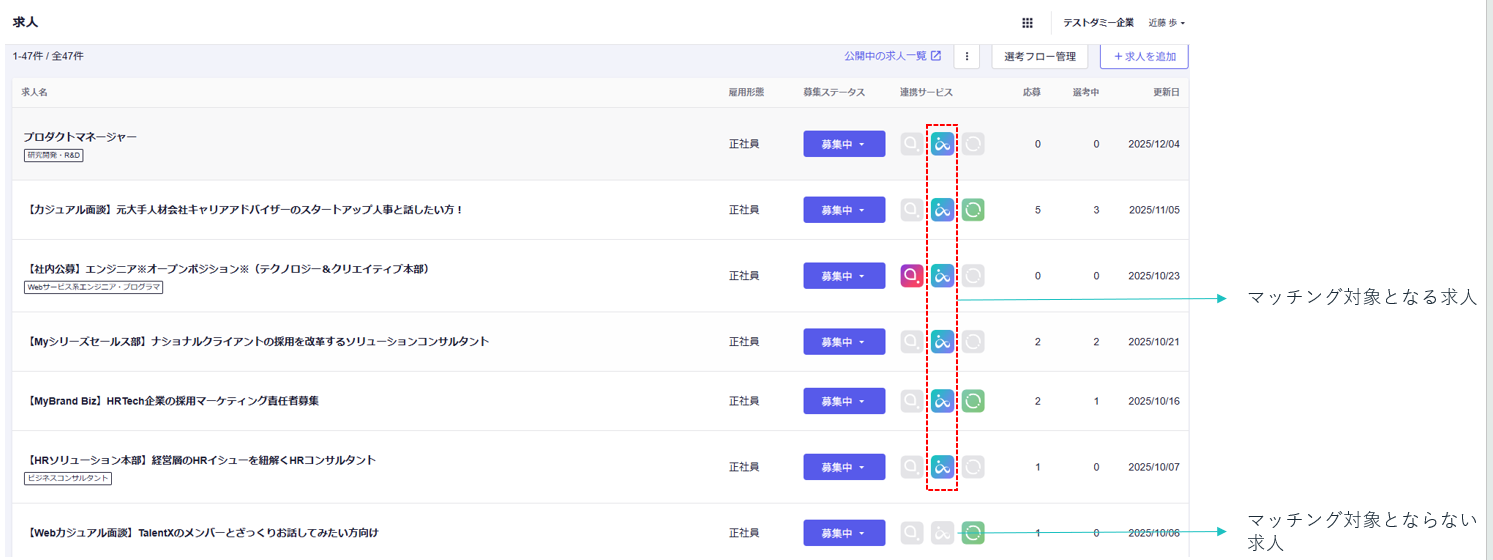Viewport: 1493px width, 560px height.
Task: Click blue matching icon in HRソリューション本部 row
Action: coord(942,467)
